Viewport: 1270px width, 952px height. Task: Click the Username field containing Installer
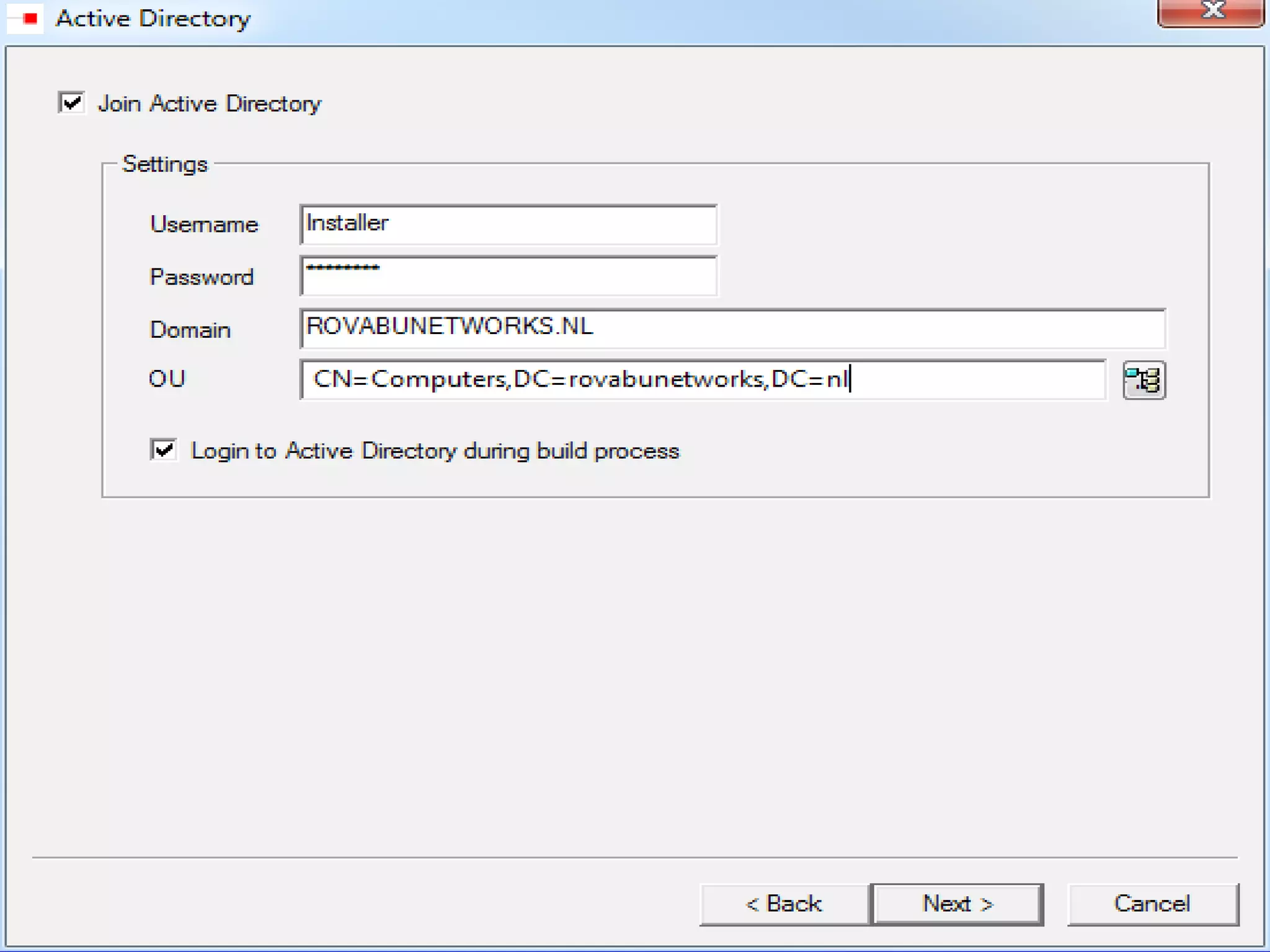pos(508,224)
